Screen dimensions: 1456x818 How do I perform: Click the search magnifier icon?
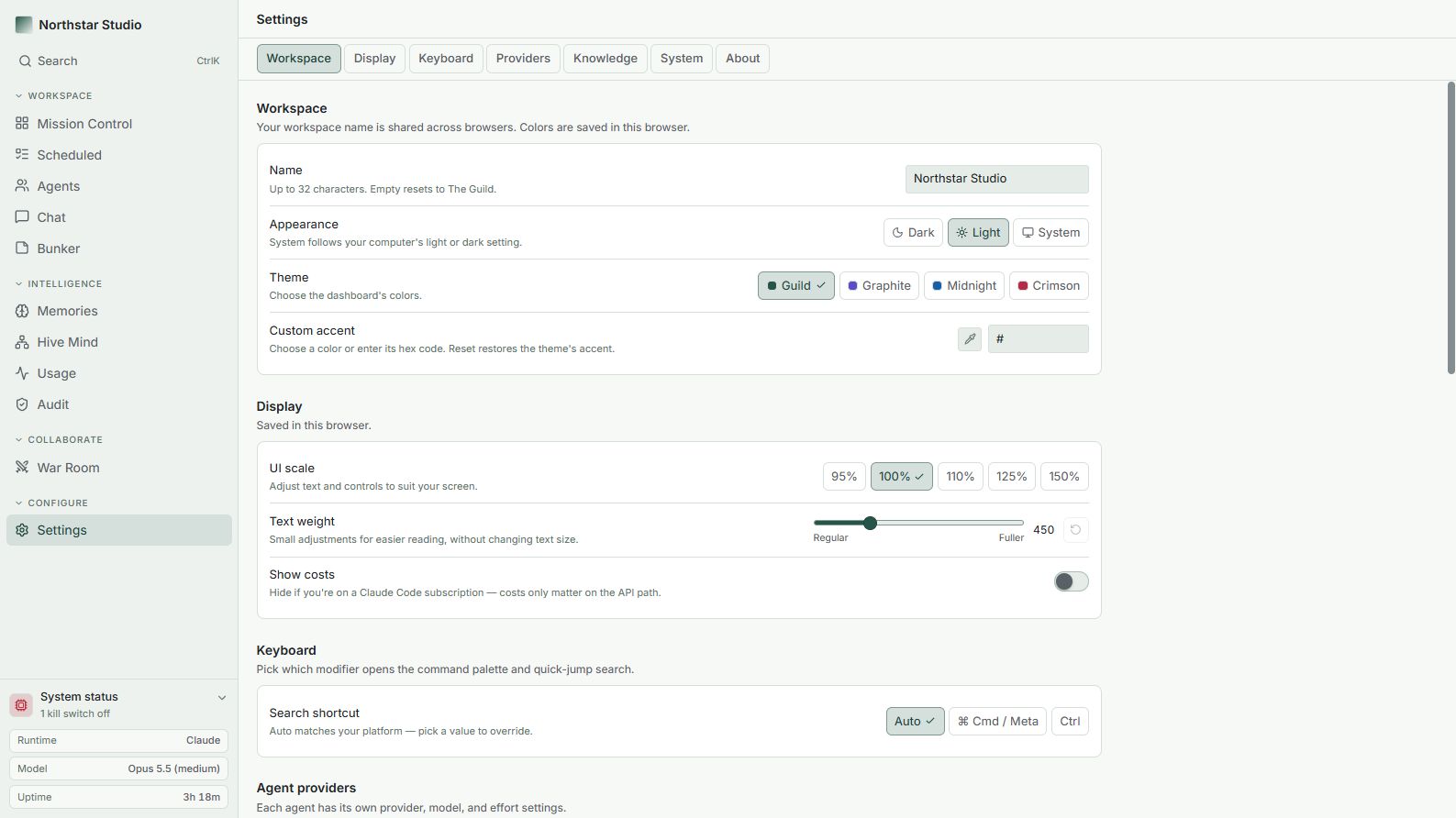[x=25, y=61]
